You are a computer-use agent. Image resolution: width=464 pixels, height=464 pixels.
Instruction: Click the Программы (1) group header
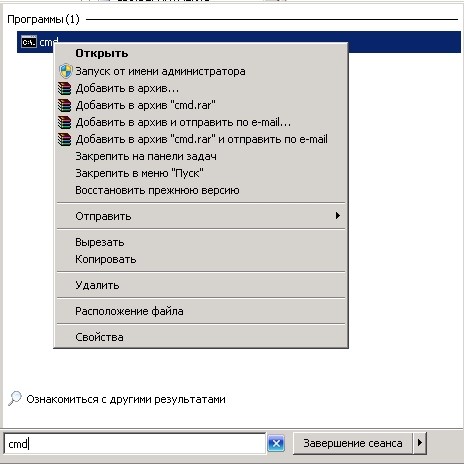43,19
